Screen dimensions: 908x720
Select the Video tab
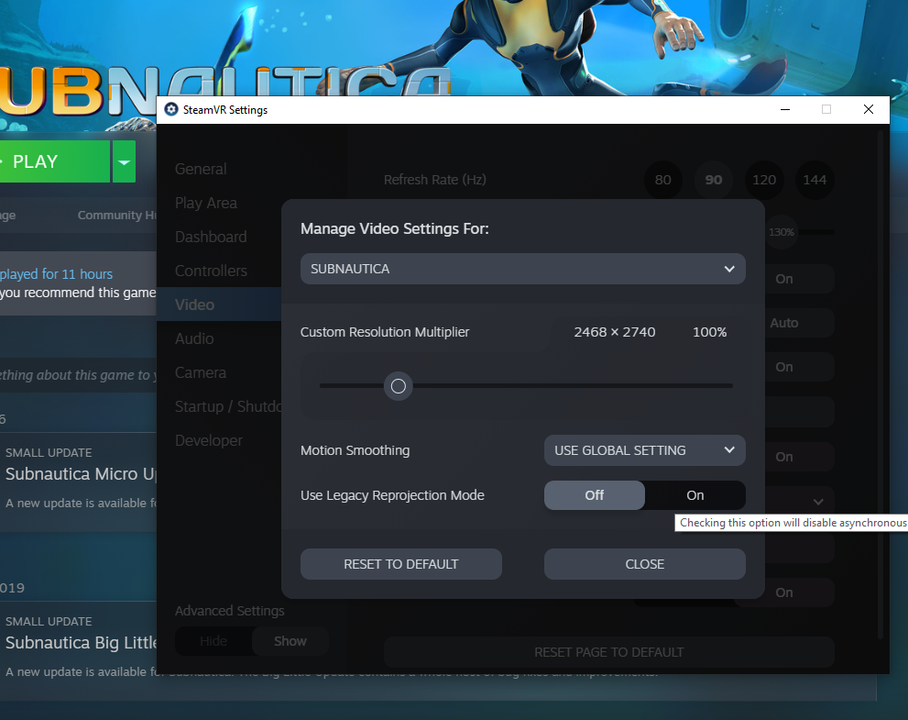(219, 305)
